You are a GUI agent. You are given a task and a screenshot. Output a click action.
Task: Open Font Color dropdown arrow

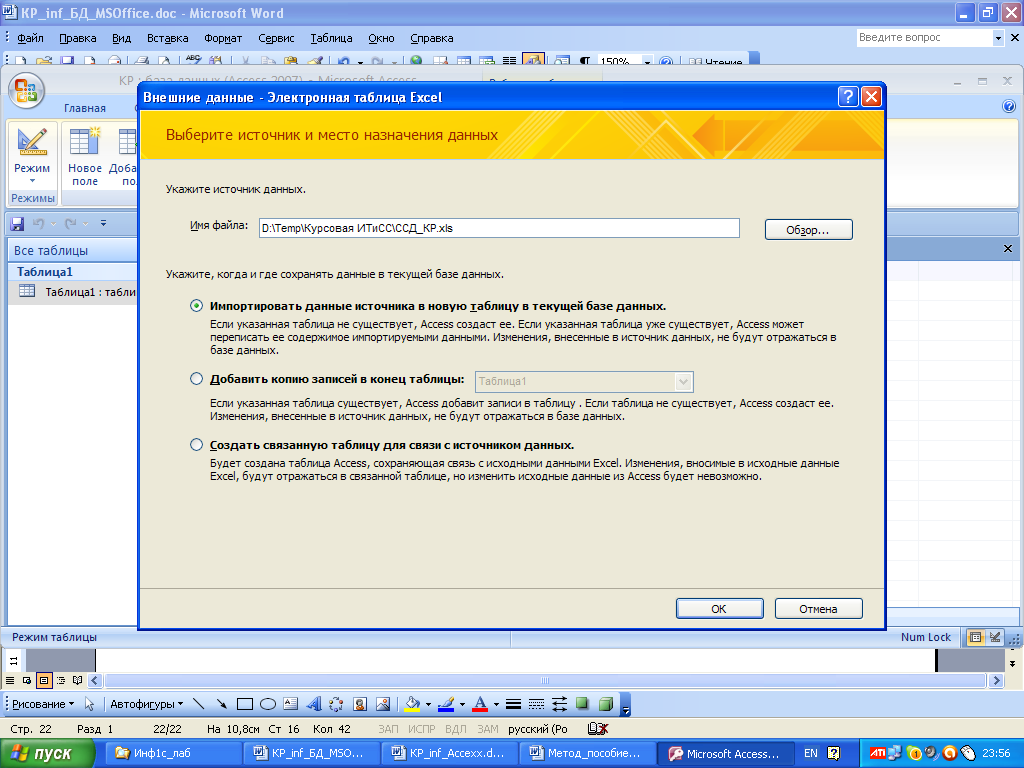(x=496, y=705)
